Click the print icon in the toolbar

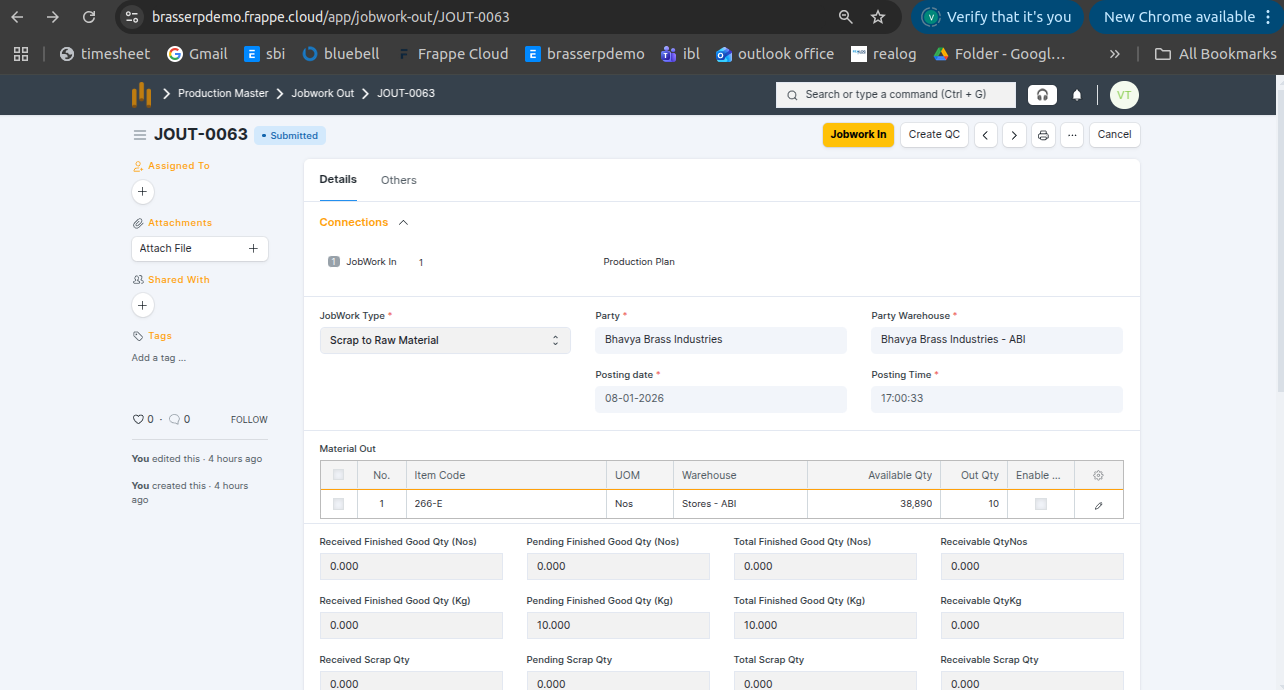(1043, 135)
